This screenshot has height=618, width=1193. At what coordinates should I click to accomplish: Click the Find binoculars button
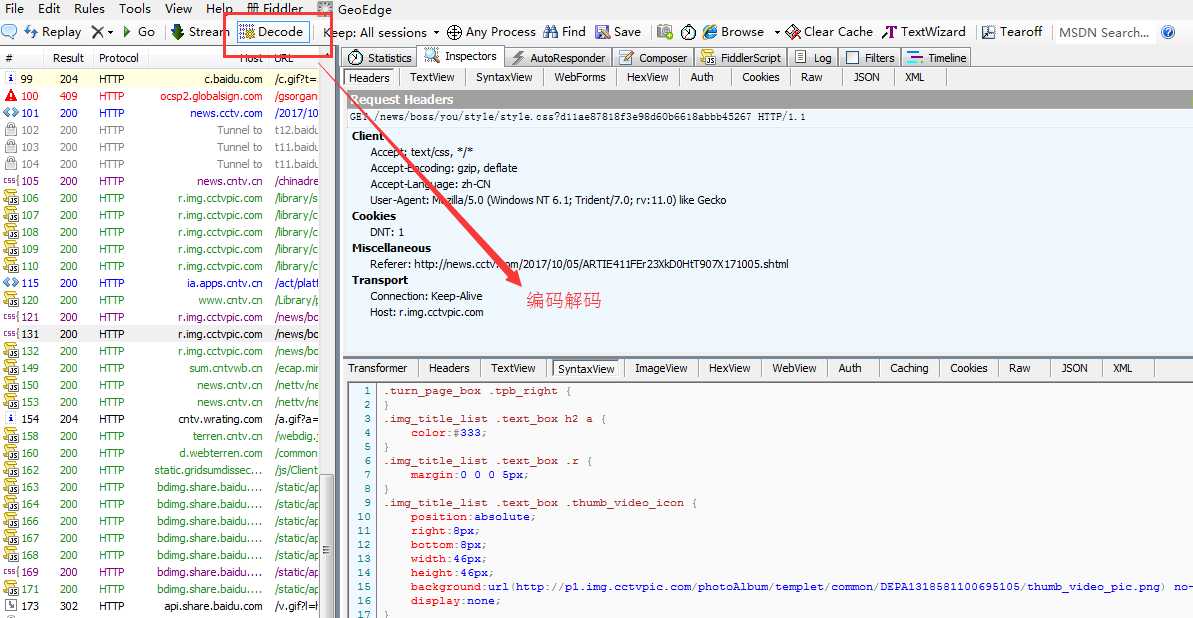[565, 32]
